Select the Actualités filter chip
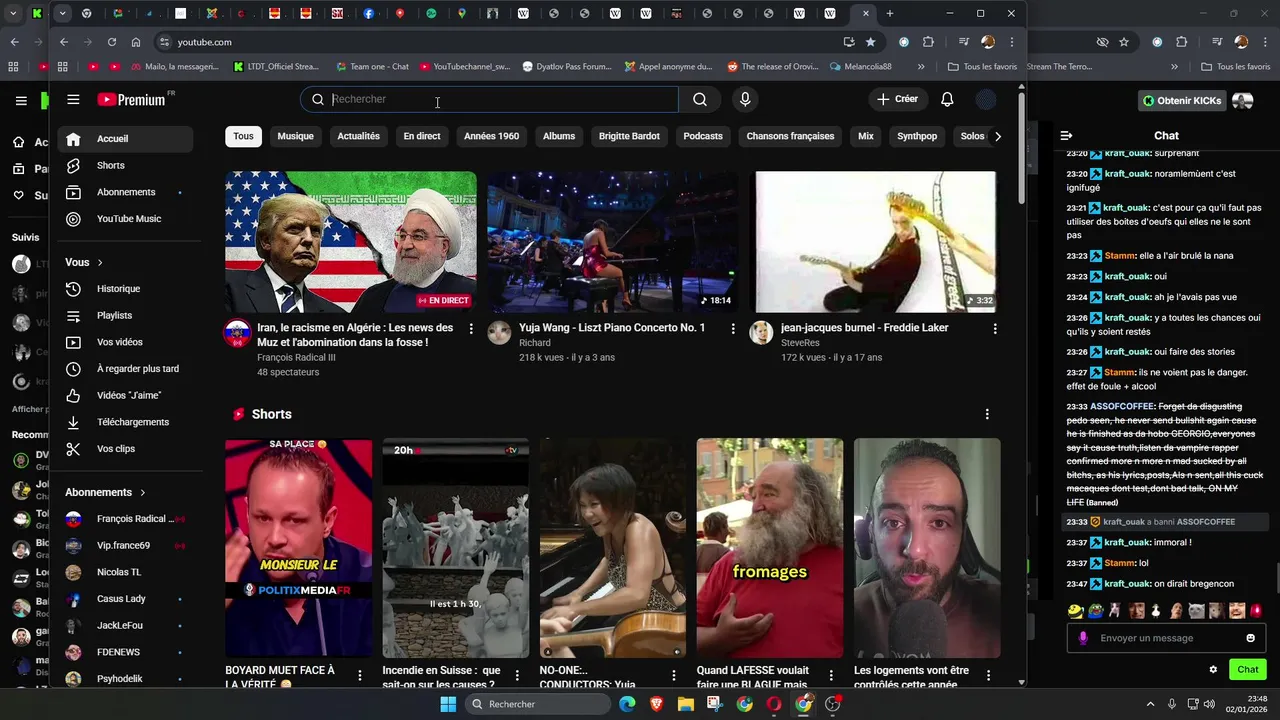 click(358, 136)
